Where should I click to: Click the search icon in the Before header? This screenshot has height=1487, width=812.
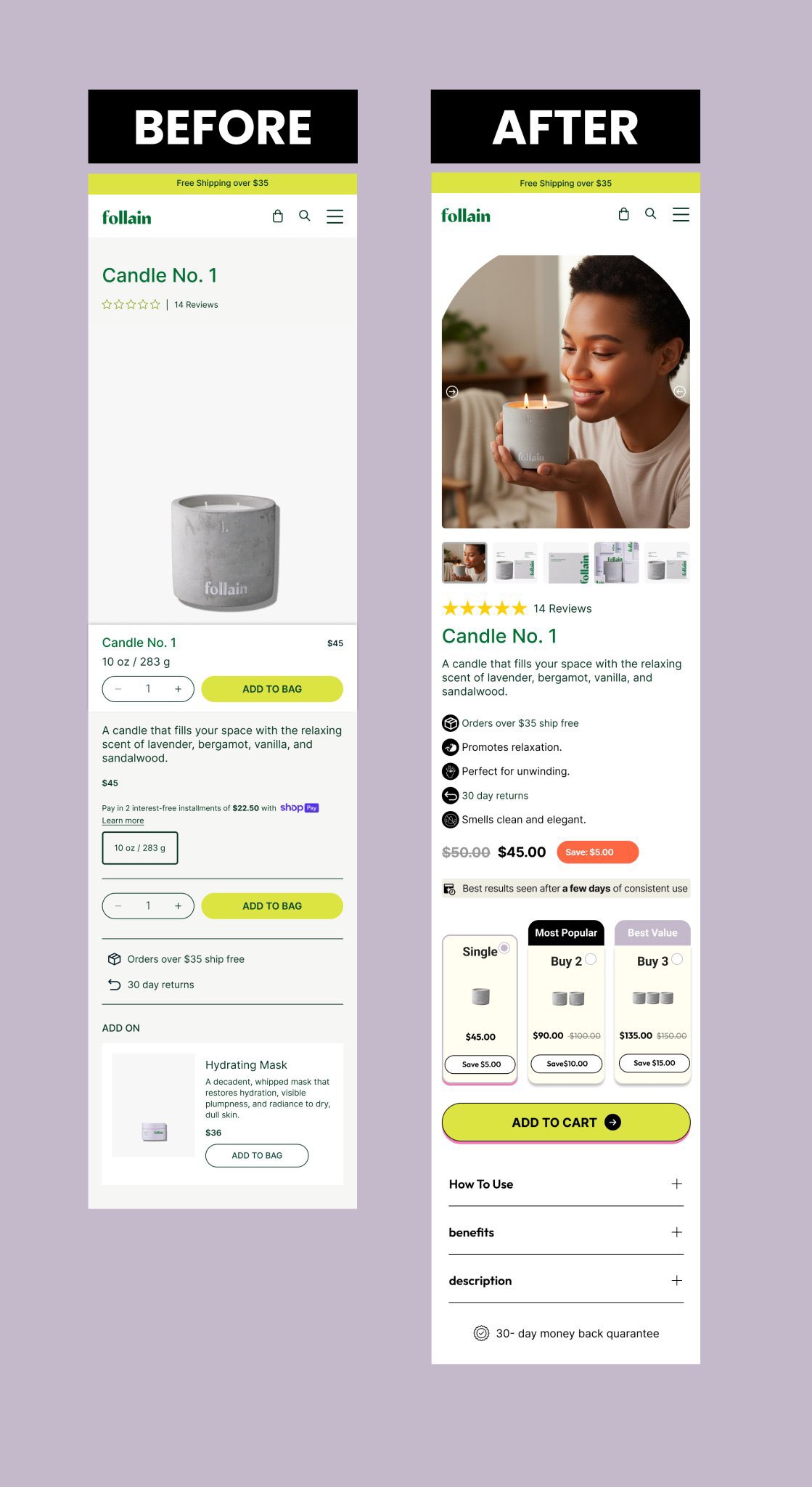click(305, 216)
